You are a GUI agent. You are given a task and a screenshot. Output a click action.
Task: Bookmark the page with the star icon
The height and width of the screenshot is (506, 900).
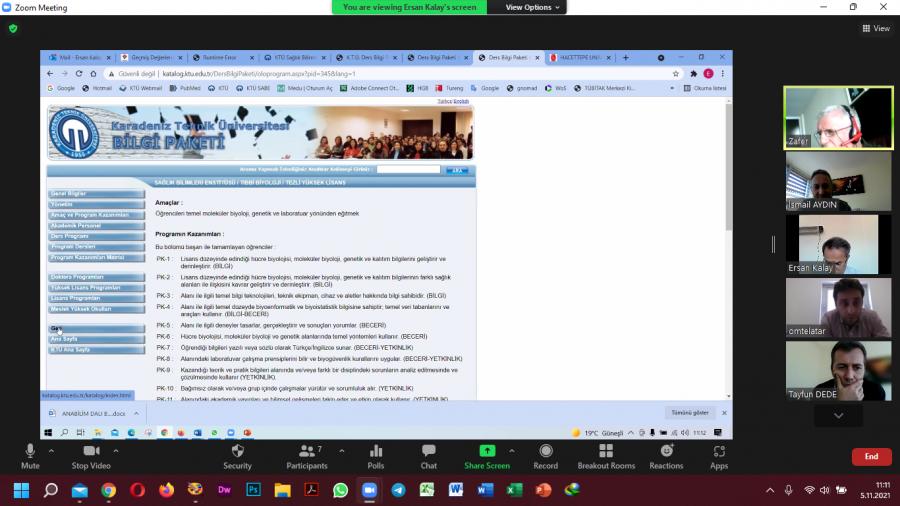(676, 73)
